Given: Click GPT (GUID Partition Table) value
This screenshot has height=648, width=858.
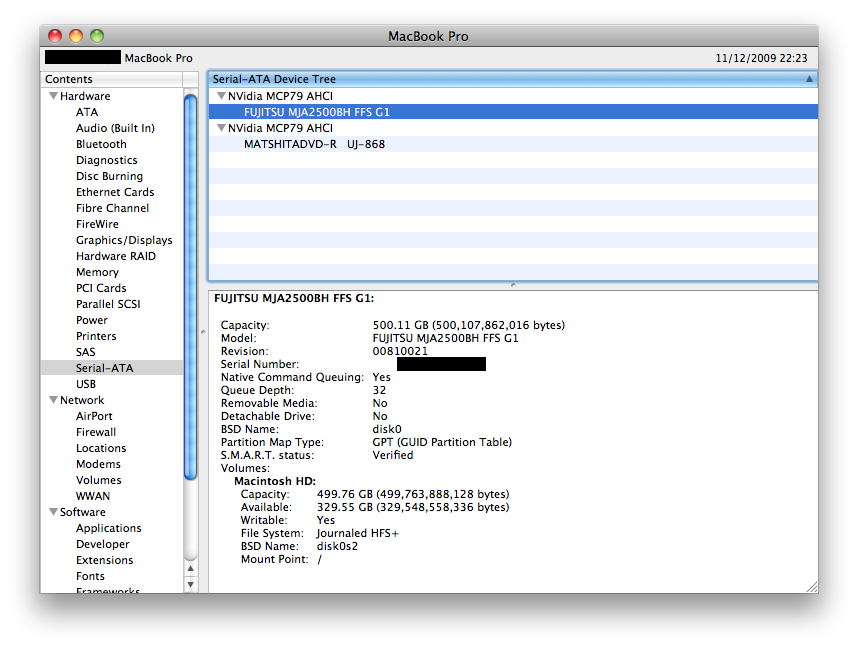Looking at the screenshot, I should (x=442, y=442).
